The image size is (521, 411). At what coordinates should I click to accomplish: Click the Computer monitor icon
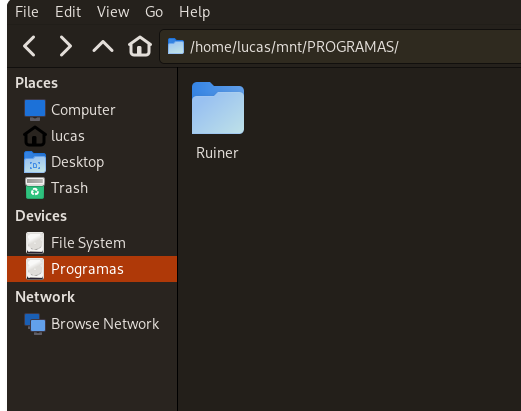(x=35, y=110)
